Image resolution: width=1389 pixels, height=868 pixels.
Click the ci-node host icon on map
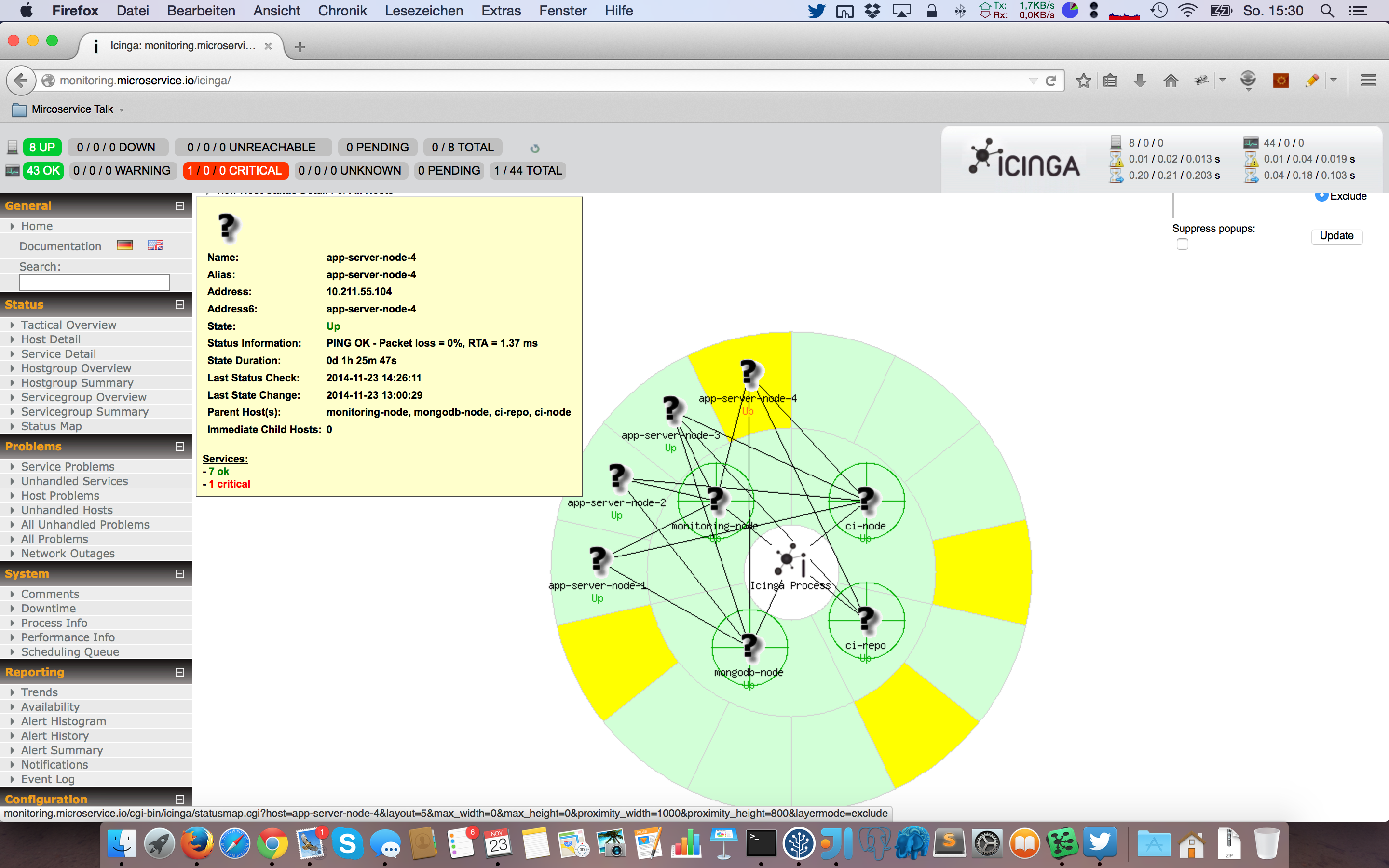(x=866, y=500)
